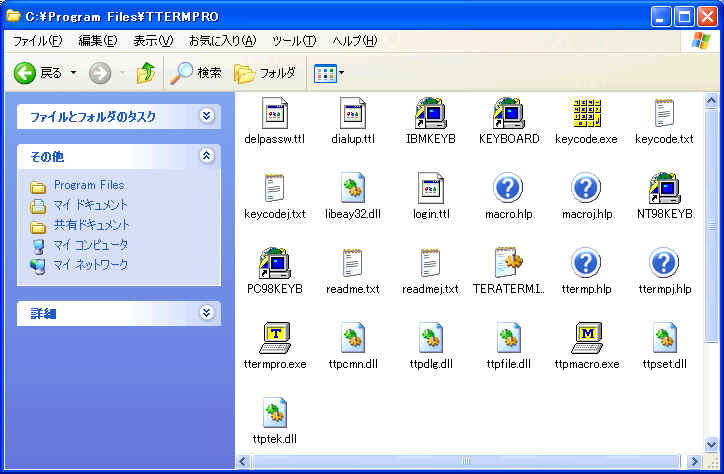Open the ツール(T) menu
The width and height of the screenshot is (724, 474).
[294, 40]
